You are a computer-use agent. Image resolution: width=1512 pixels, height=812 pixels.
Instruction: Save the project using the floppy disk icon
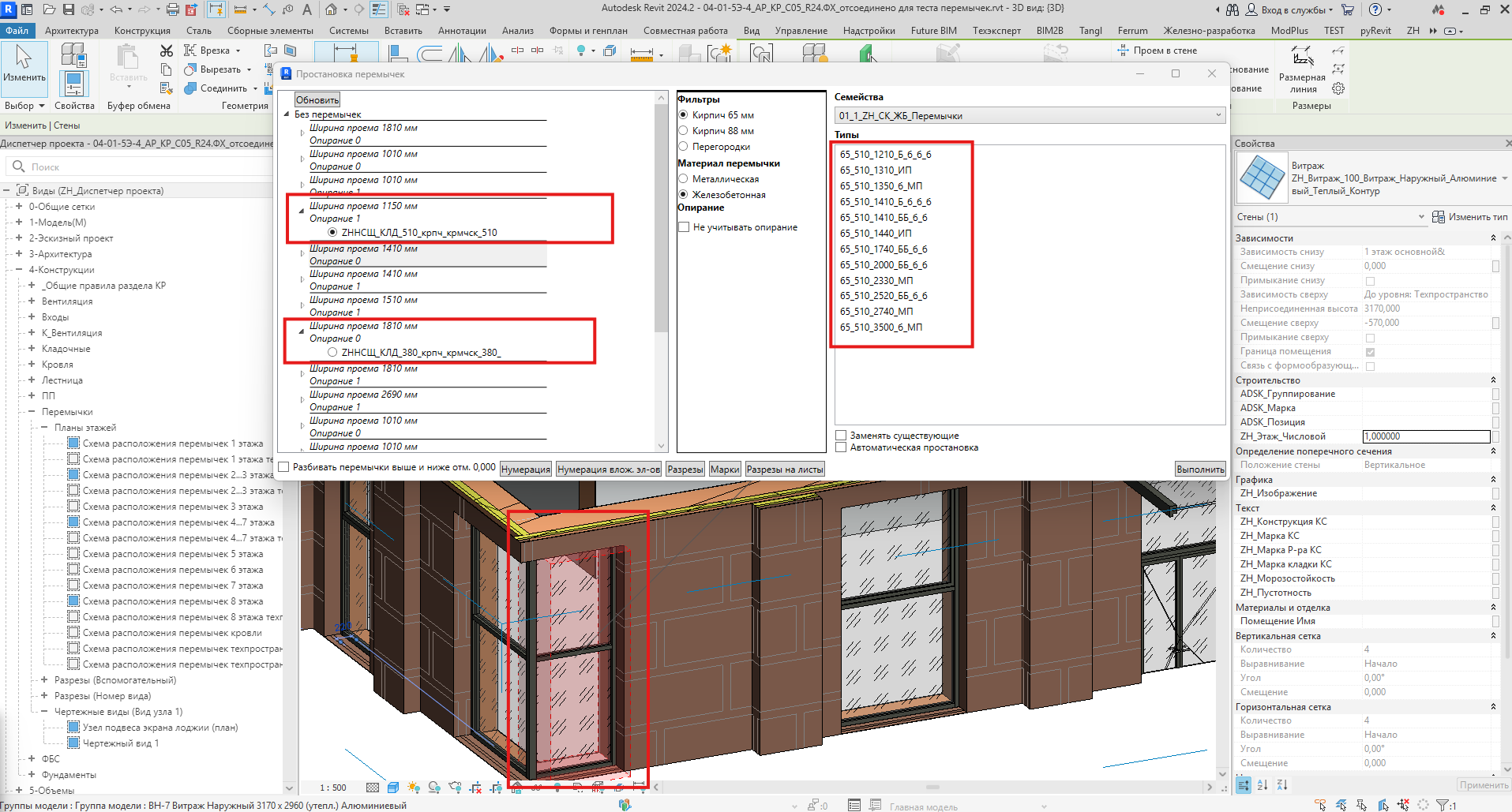point(69,9)
